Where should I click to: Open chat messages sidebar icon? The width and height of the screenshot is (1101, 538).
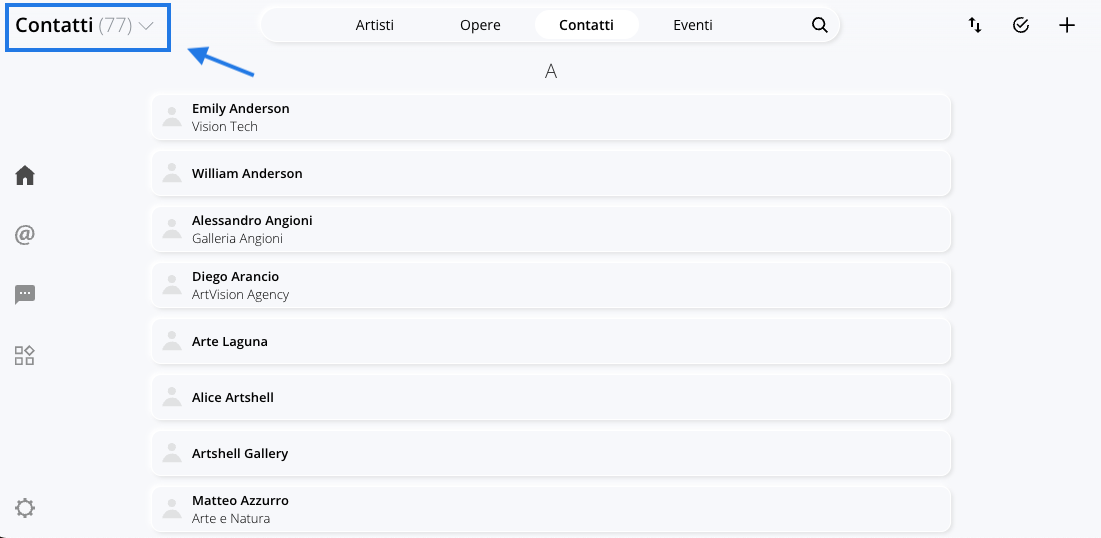pos(25,294)
